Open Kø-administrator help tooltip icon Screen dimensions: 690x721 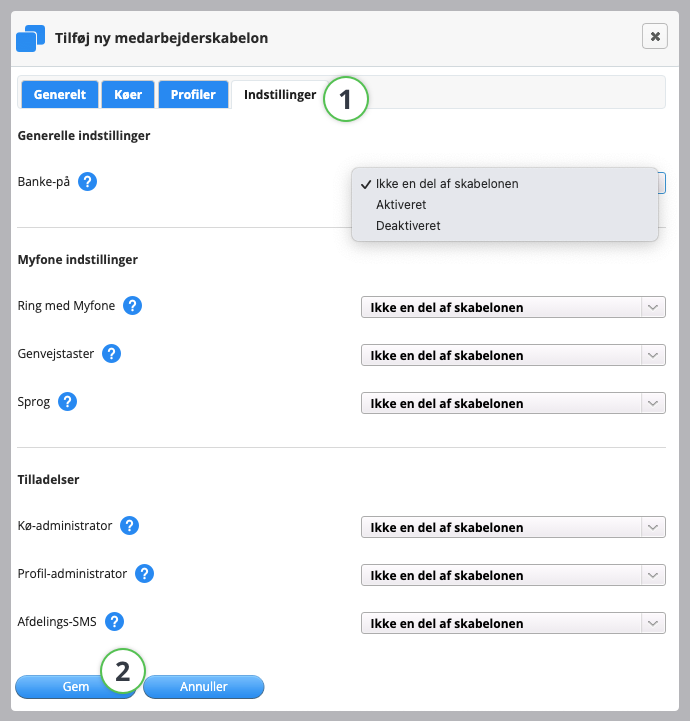pyautogui.click(x=130, y=526)
